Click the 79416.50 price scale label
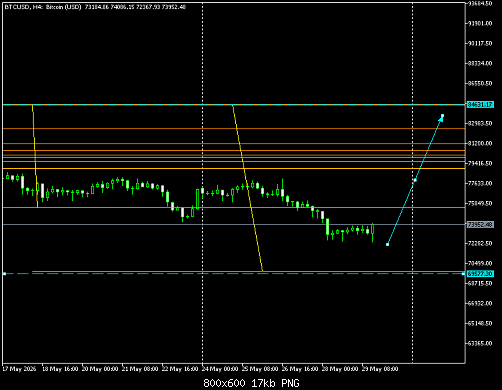Image resolution: width=502 pixels, height=390 pixels. [480, 163]
